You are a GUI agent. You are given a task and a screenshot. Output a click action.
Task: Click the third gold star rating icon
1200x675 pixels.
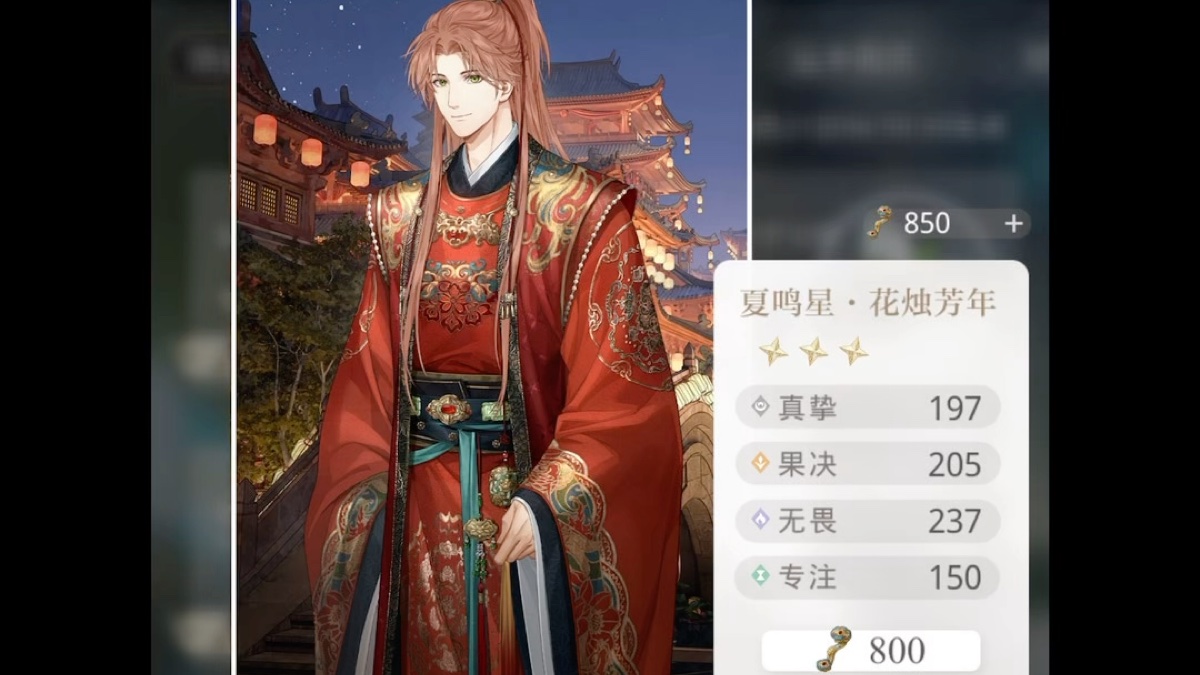click(854, 351)
